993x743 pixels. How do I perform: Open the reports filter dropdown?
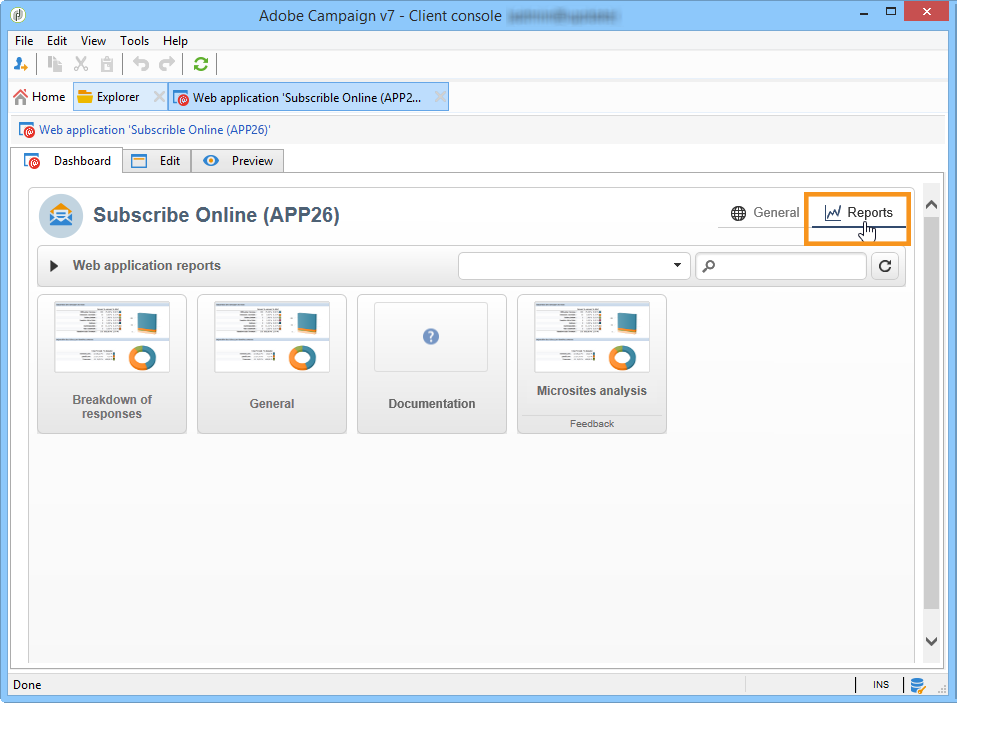point(574,265)
